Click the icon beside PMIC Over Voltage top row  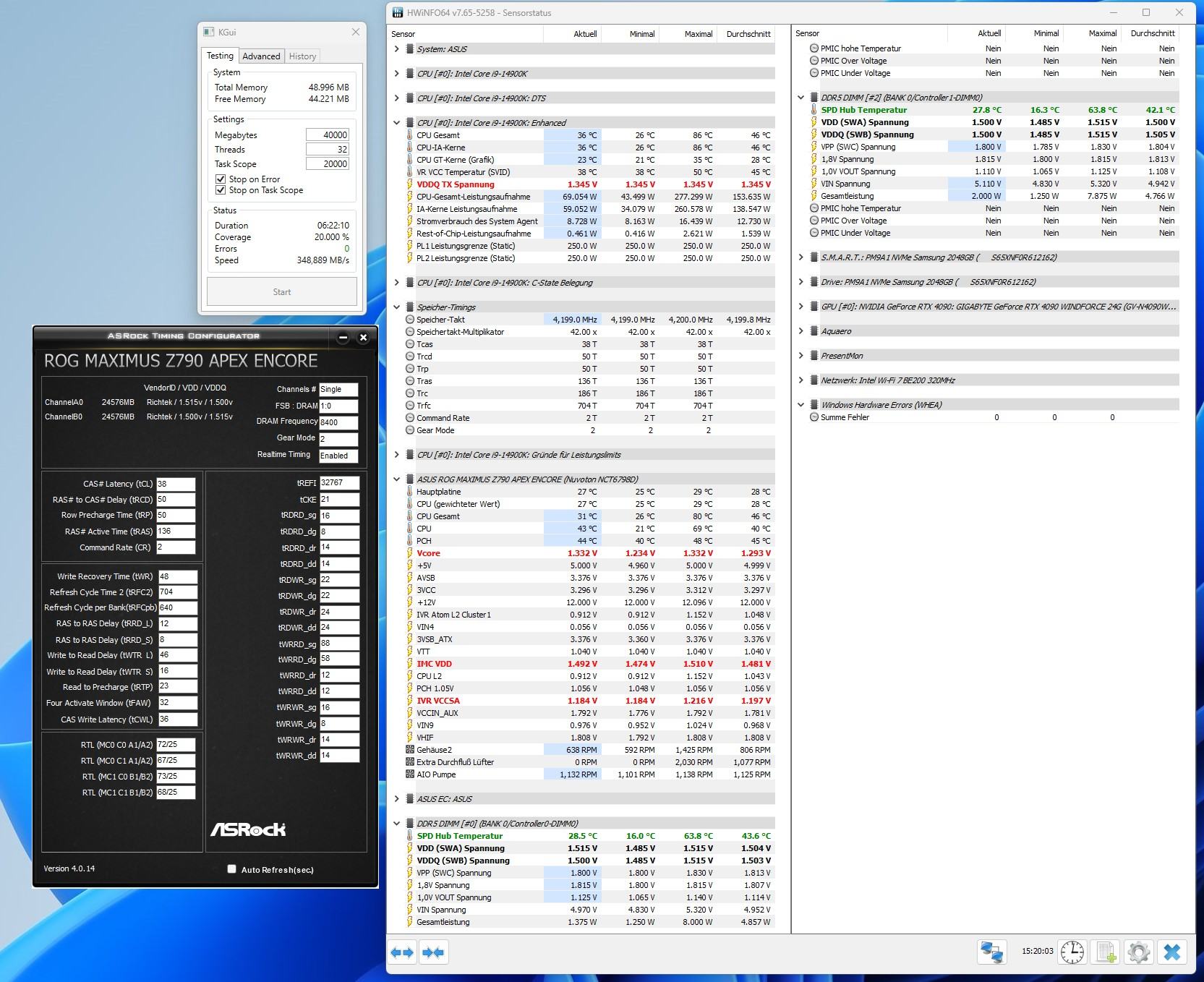814,61
